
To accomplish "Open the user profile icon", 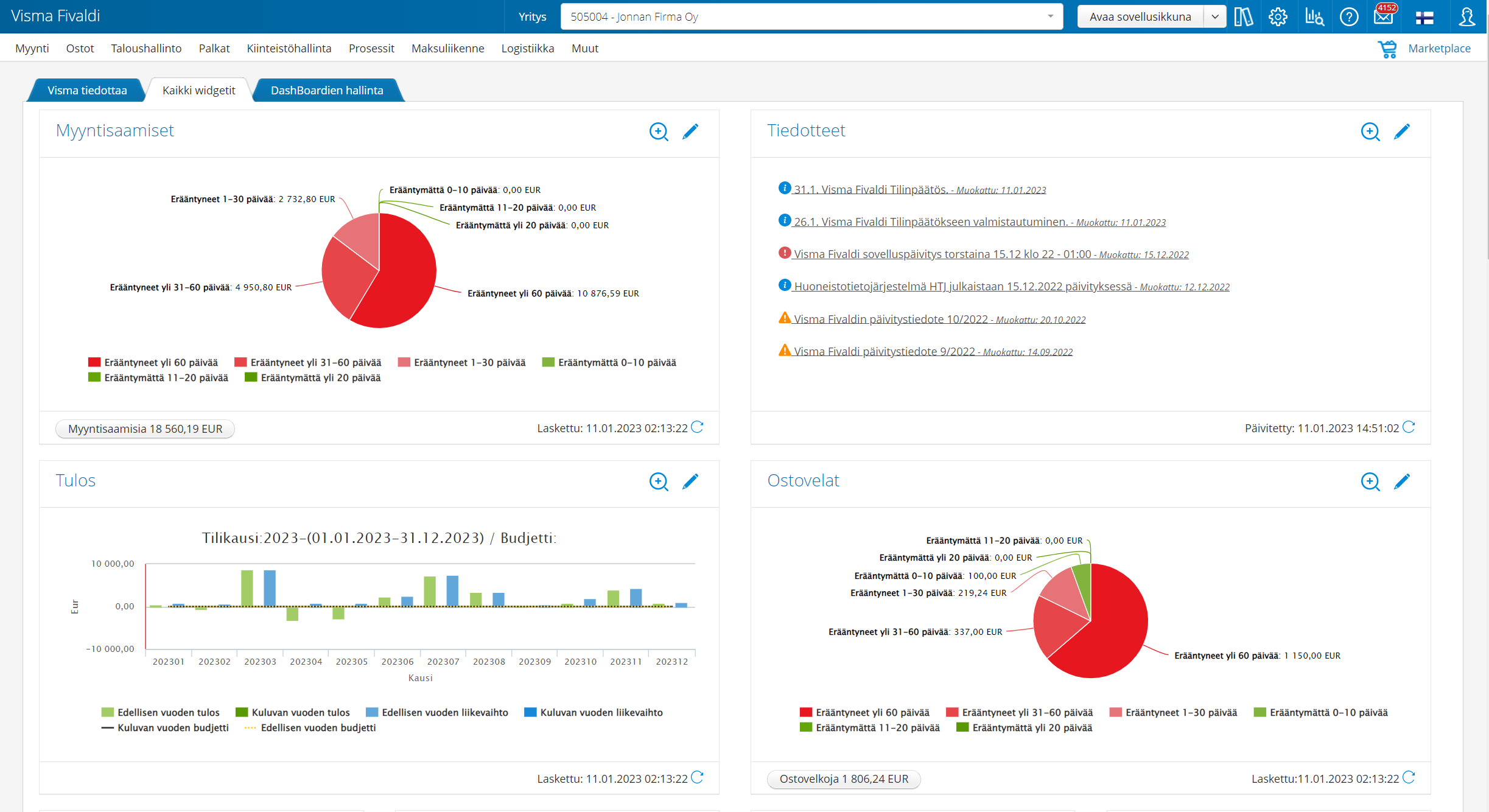I will tap(1466, 16).
